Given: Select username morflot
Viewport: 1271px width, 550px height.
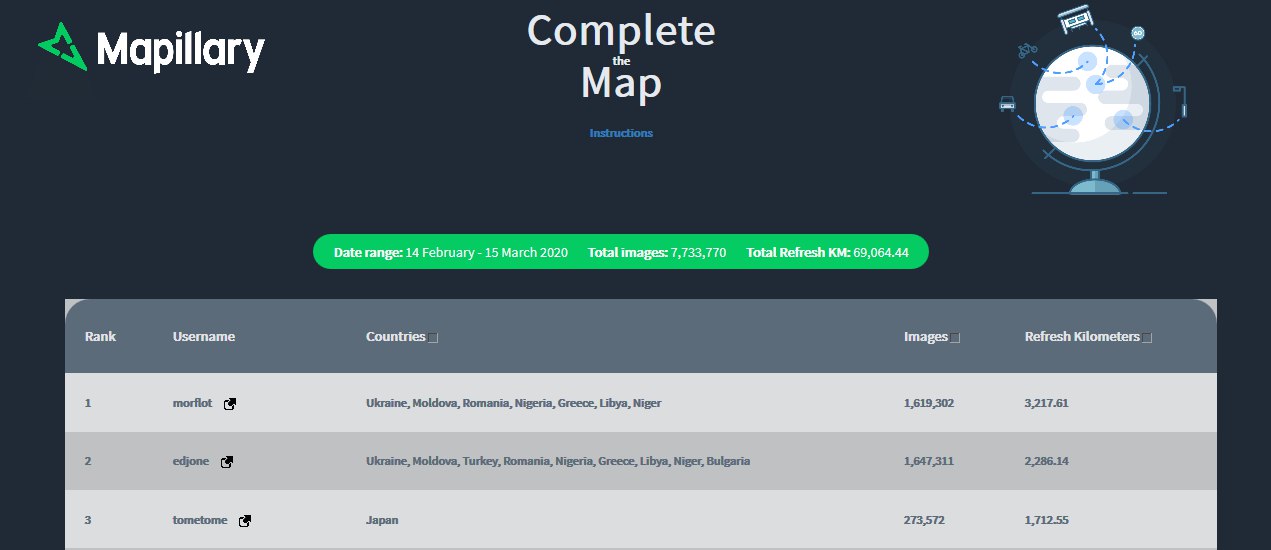Looking at the screenshot, I should pos(194,403).
